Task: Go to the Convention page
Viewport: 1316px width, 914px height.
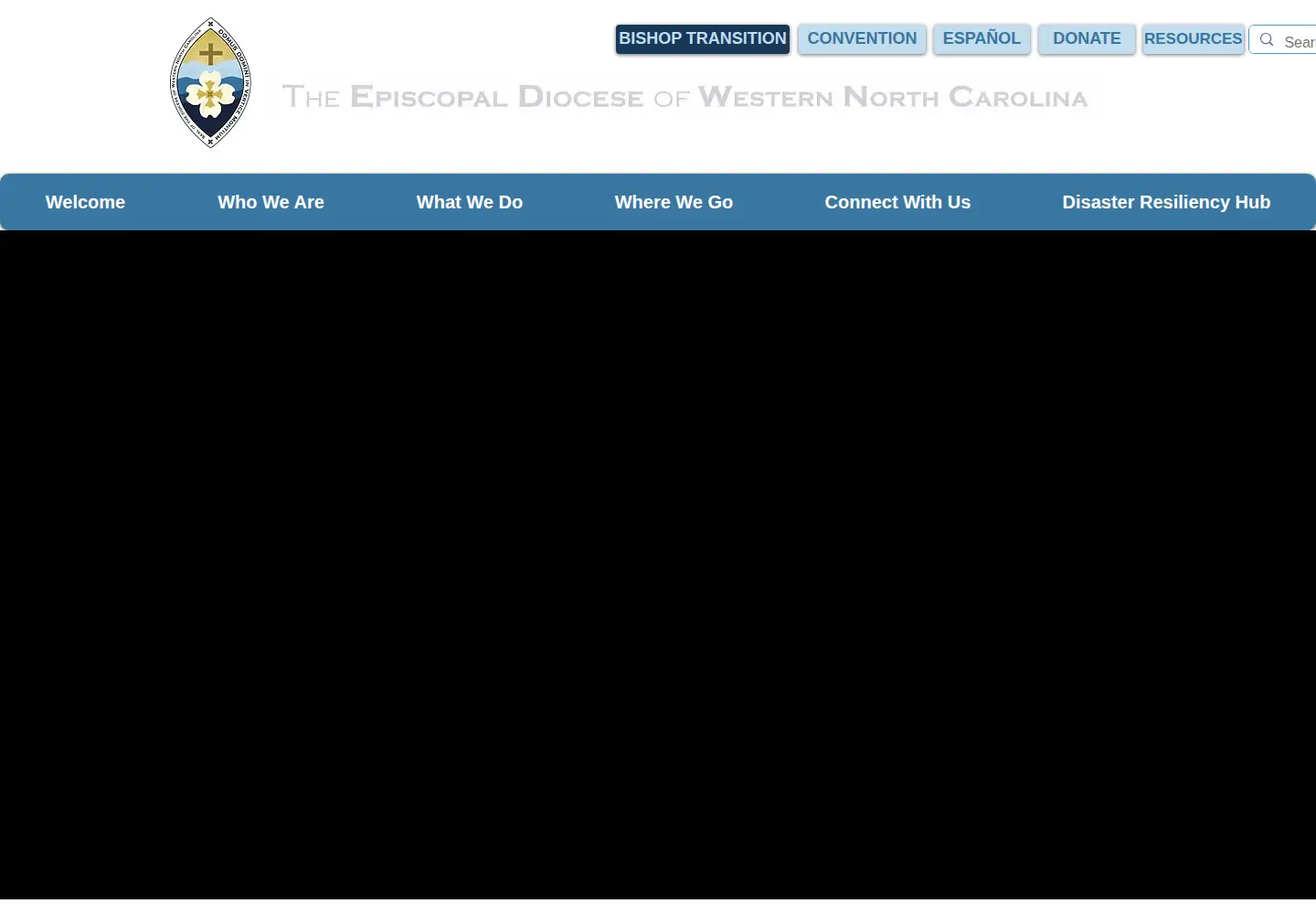Action: click(x=862, y=38)
